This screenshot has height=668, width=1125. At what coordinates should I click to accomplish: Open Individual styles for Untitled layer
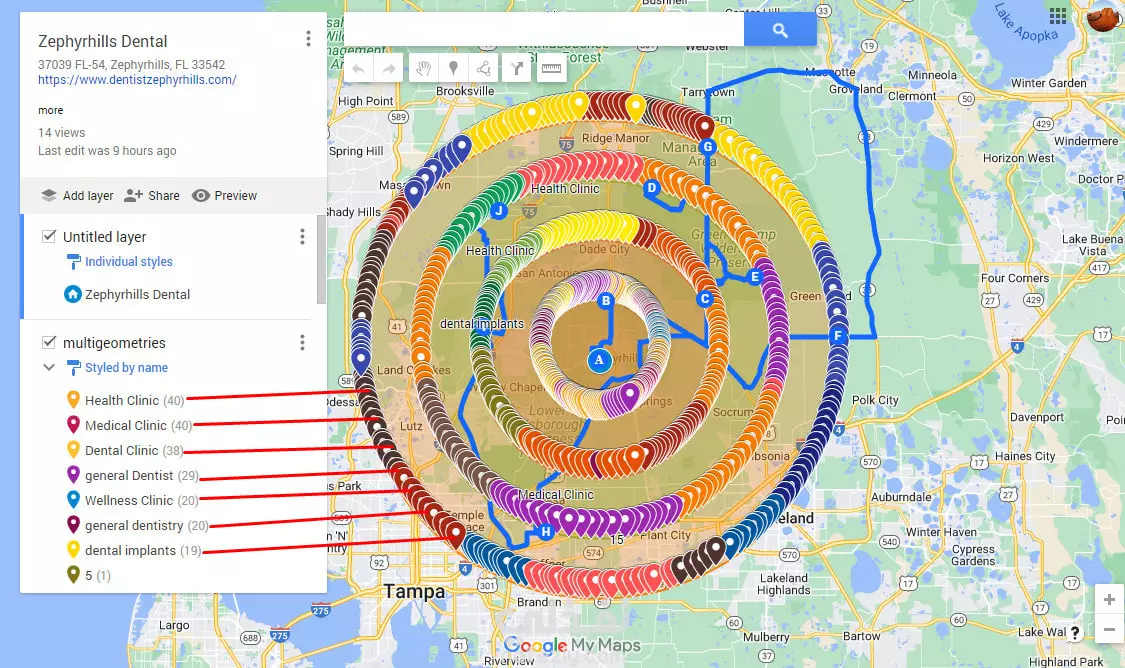(128, 262)
